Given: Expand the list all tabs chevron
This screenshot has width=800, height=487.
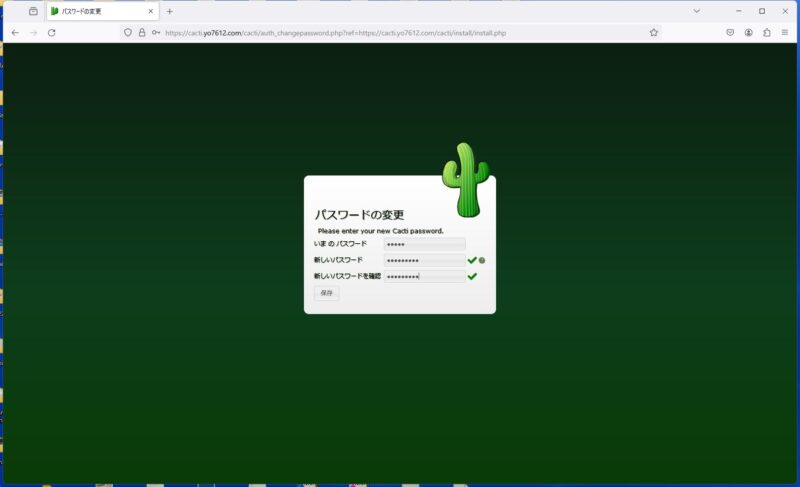Looking at the screenshot, I should tap(696, 11).
